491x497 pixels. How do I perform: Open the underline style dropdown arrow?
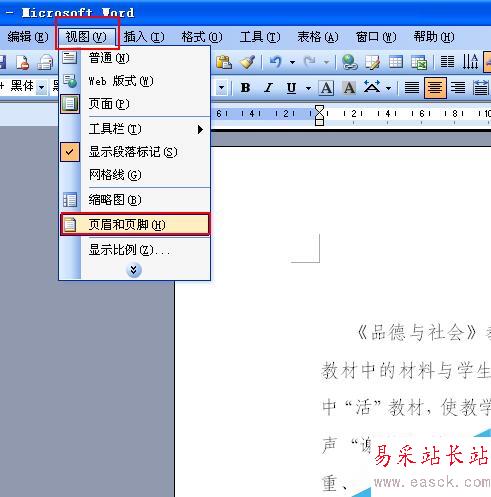(308, 88)
